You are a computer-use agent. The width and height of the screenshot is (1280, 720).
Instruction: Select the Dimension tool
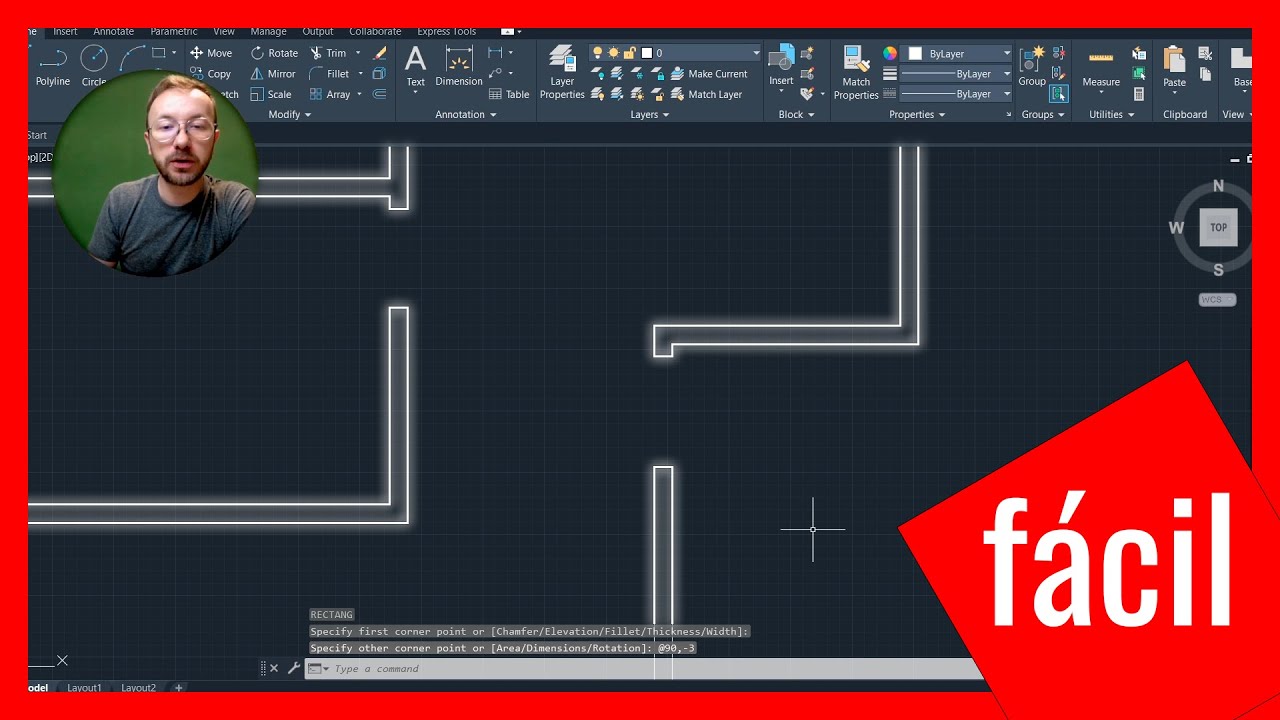[x=459, y=66]
